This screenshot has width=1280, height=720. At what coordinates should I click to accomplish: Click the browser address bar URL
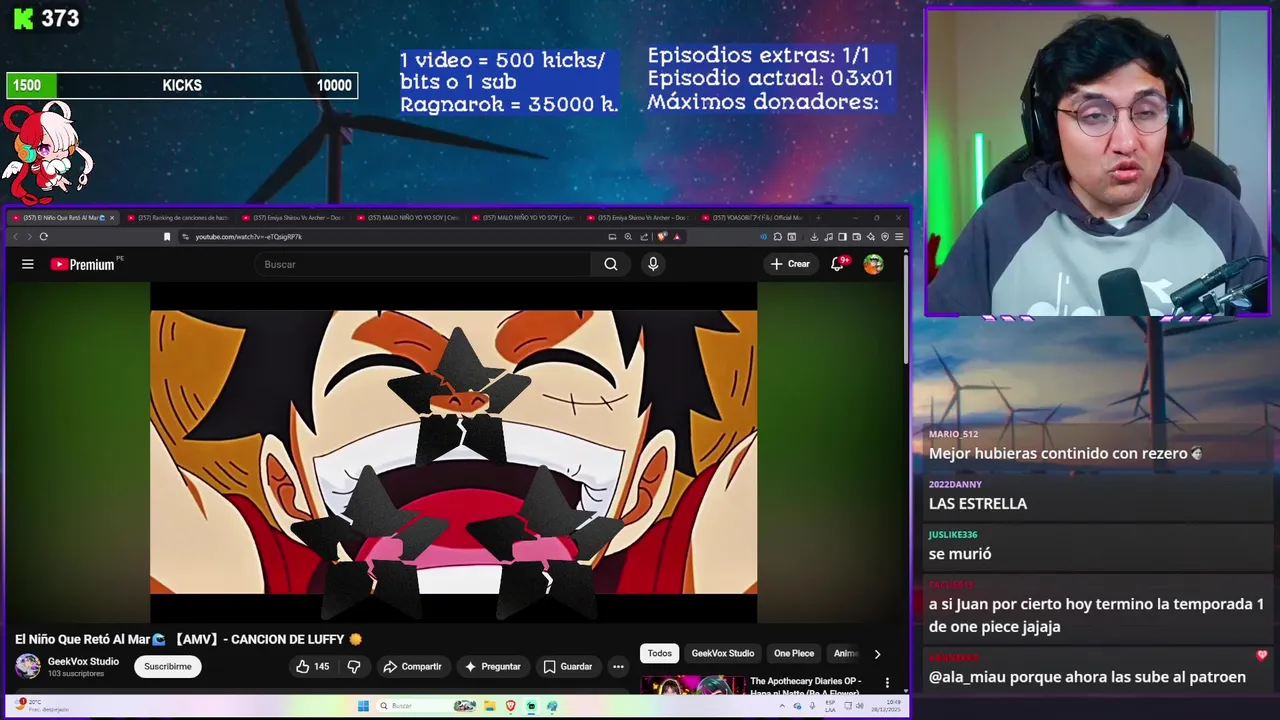tap(249, 237)
